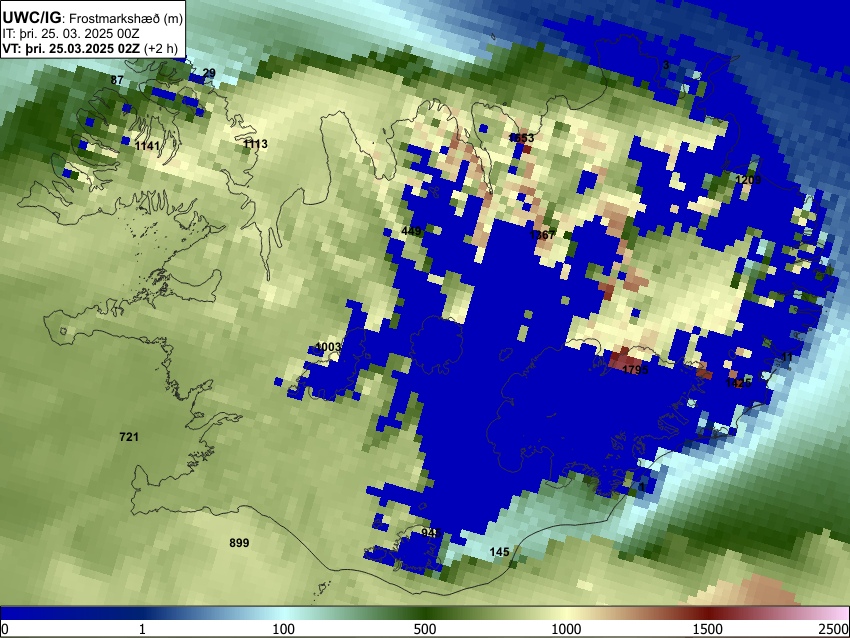Click the map value 721
The image size is (850, 638).
(x=129, y=436)
